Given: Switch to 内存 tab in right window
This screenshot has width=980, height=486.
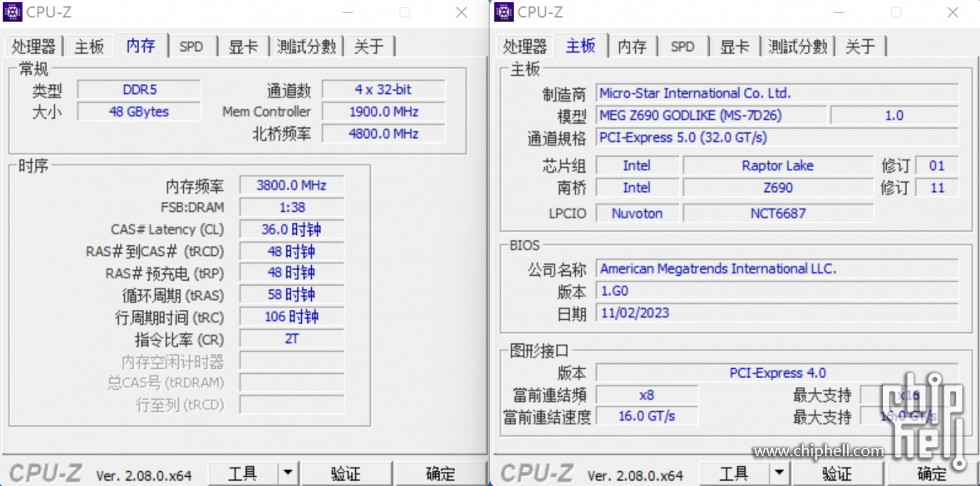Looking at the screenshot, I should (x=632, y=47).
